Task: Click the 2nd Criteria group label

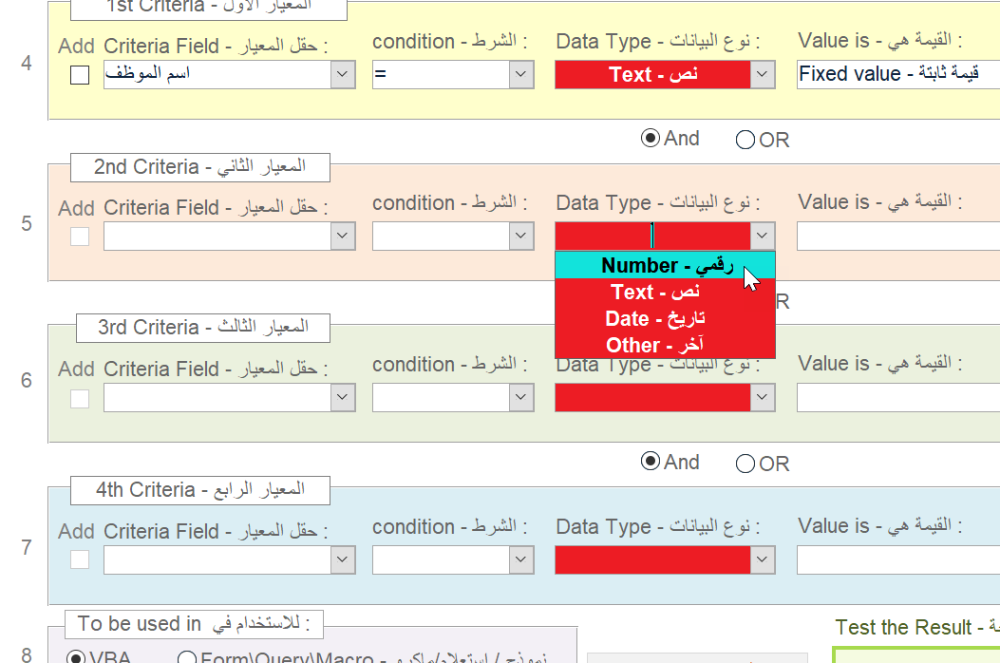Action: coord(200,167)
